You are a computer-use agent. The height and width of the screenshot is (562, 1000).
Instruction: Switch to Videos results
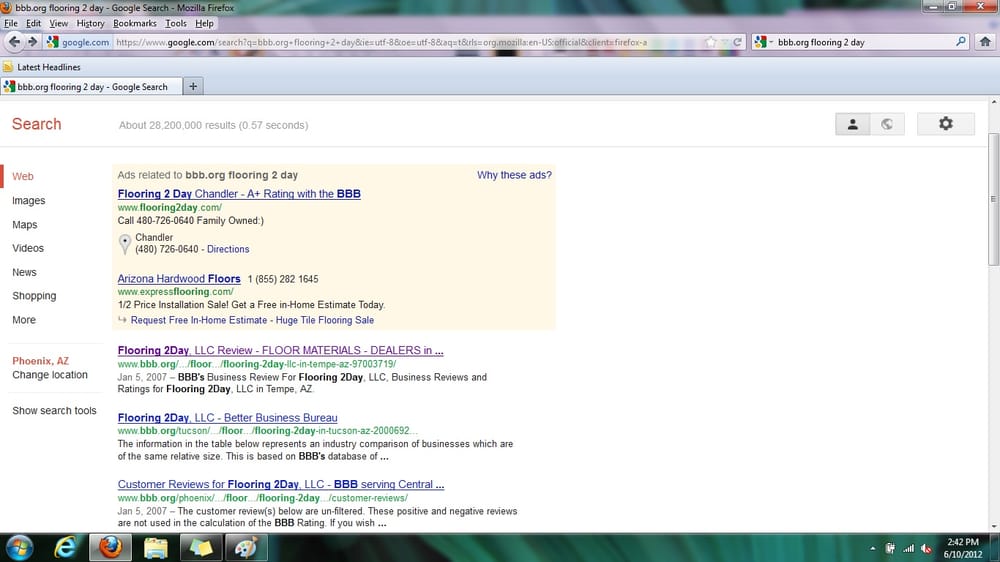pyautogui.click(x=28, y=248)
